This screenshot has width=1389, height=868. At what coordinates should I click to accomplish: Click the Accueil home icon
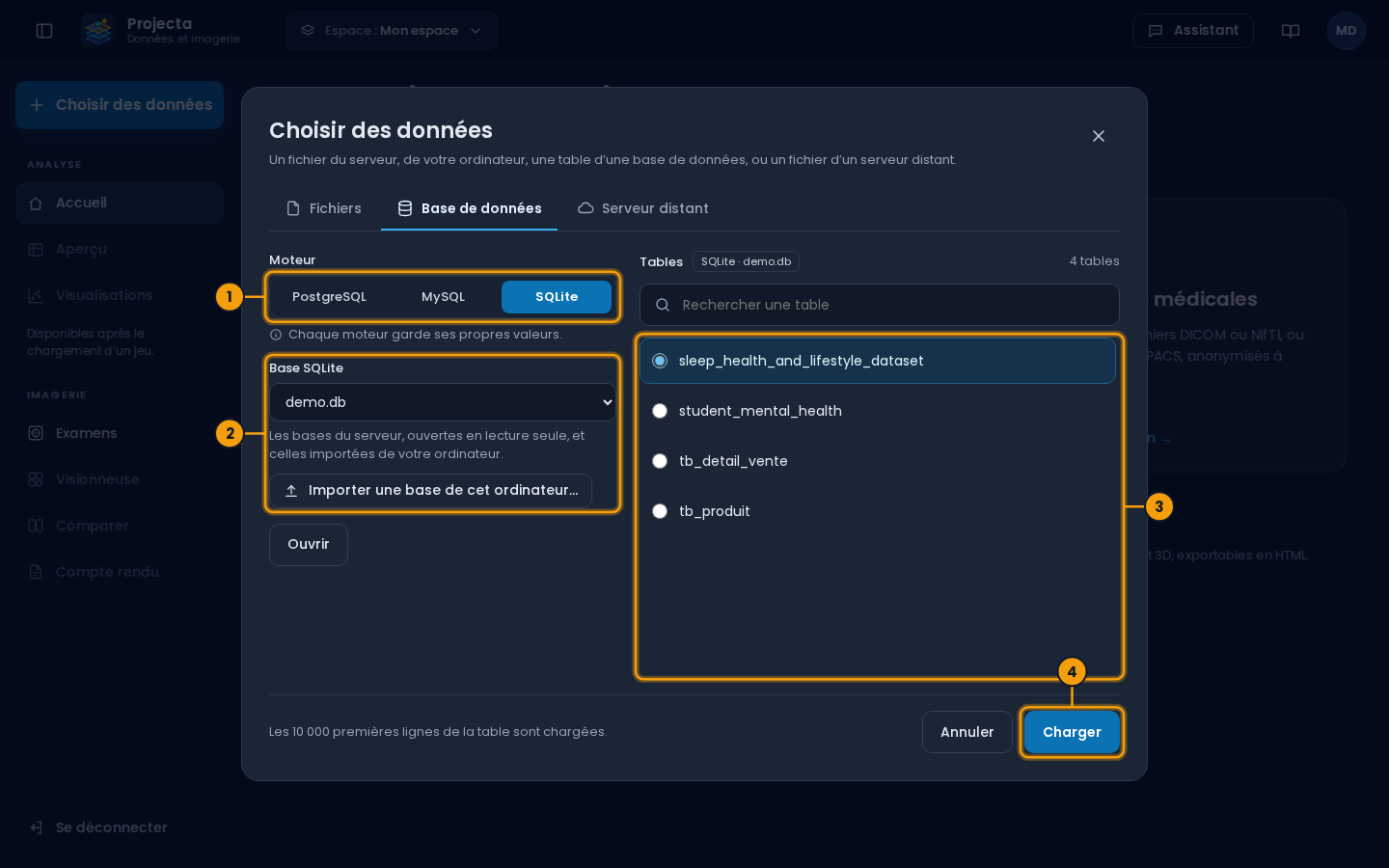(36, 203)
